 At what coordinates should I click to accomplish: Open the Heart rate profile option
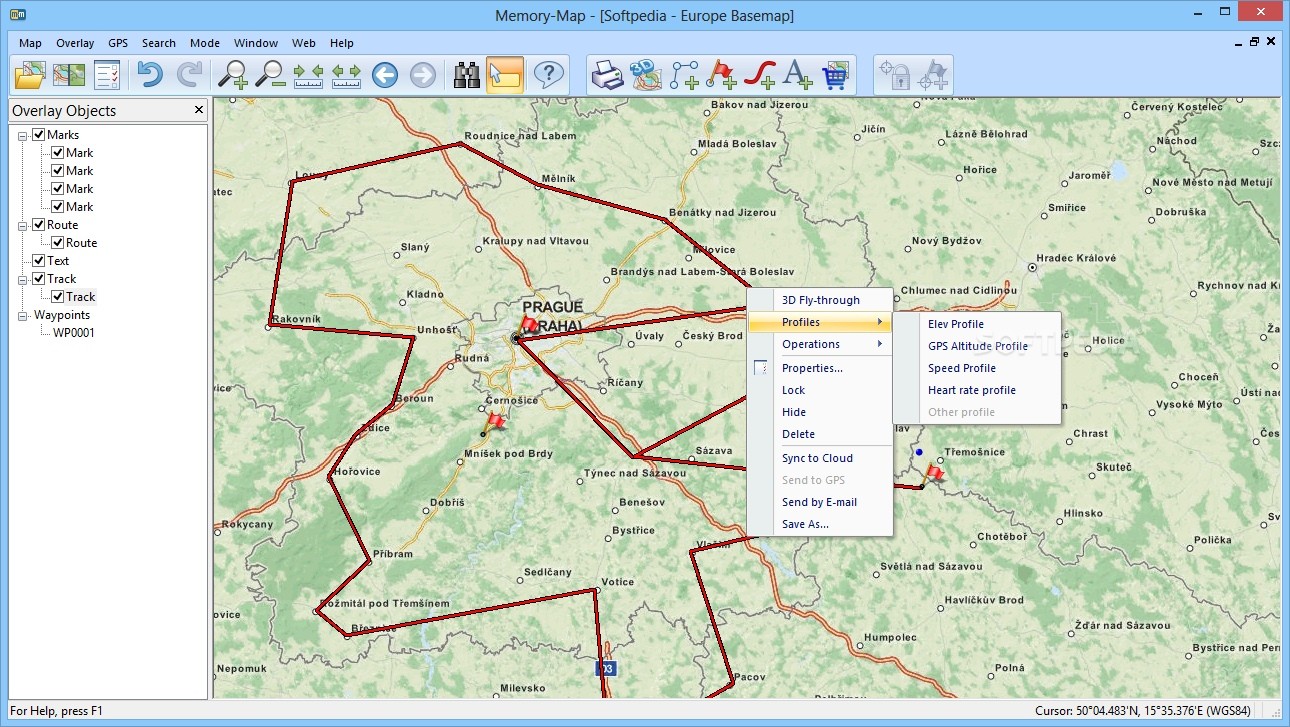point(977,390)
